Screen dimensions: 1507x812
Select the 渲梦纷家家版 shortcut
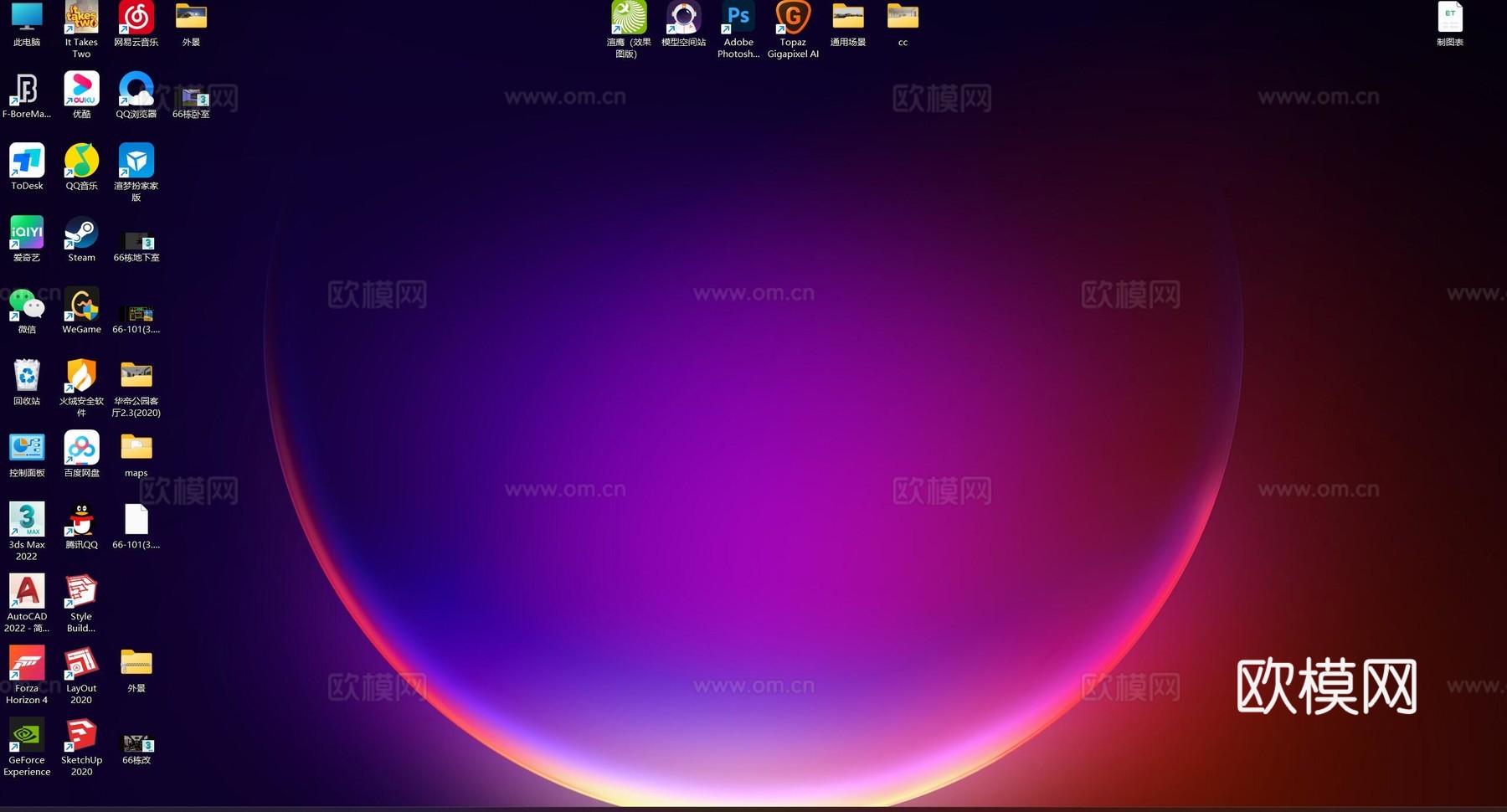pos(136,161)
